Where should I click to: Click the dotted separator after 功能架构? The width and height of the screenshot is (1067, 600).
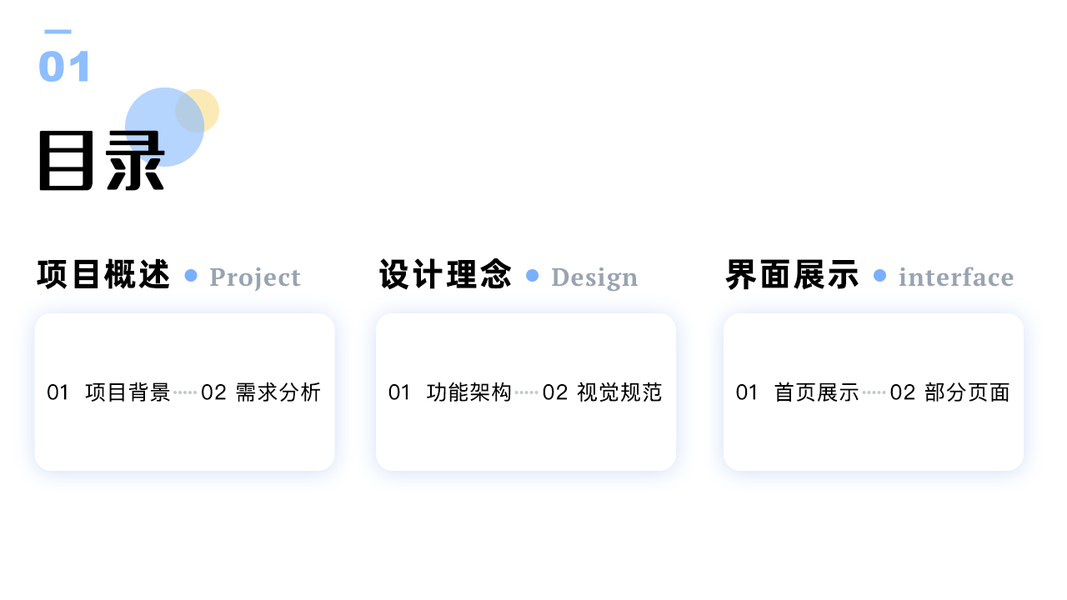coord(526,393)
